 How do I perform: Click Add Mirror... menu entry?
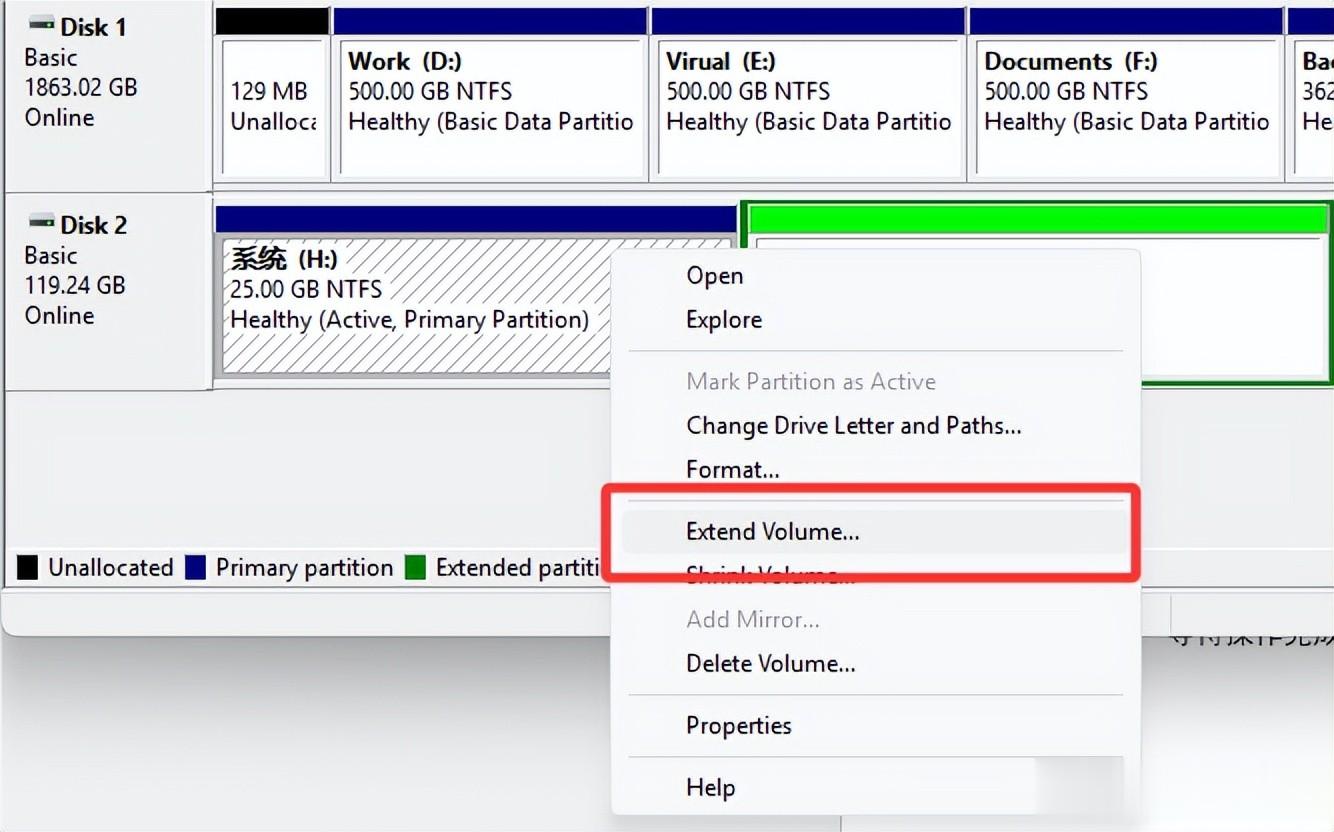(x=753, y=620)
